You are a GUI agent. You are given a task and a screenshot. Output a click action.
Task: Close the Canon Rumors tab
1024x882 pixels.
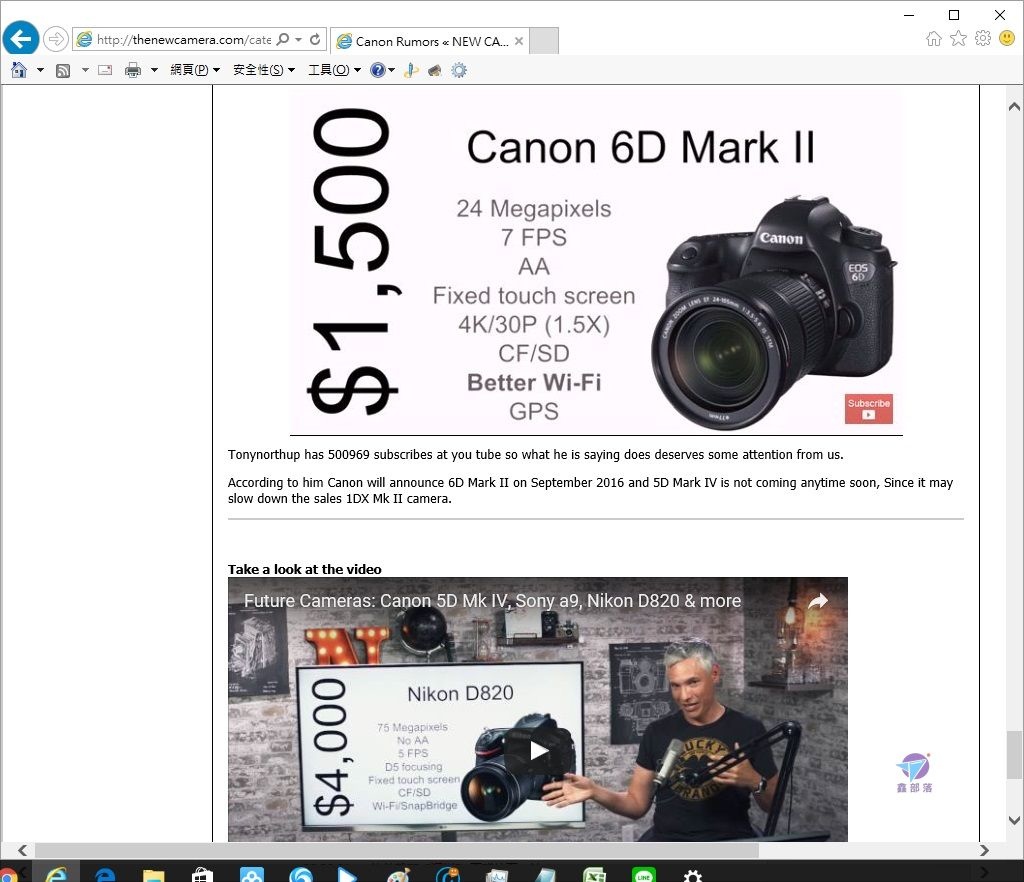point(519,41)
